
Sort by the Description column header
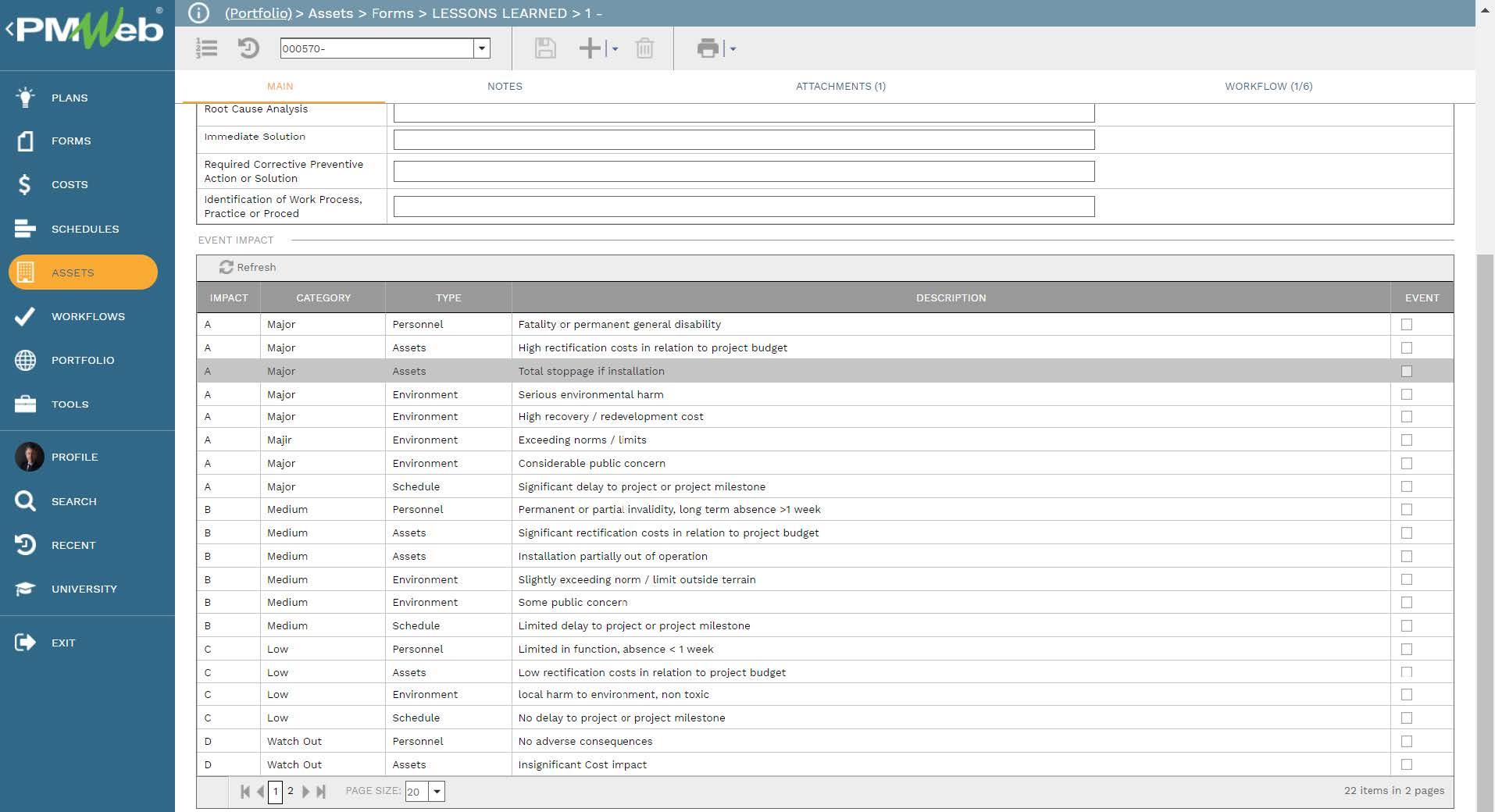click(951, 298)
